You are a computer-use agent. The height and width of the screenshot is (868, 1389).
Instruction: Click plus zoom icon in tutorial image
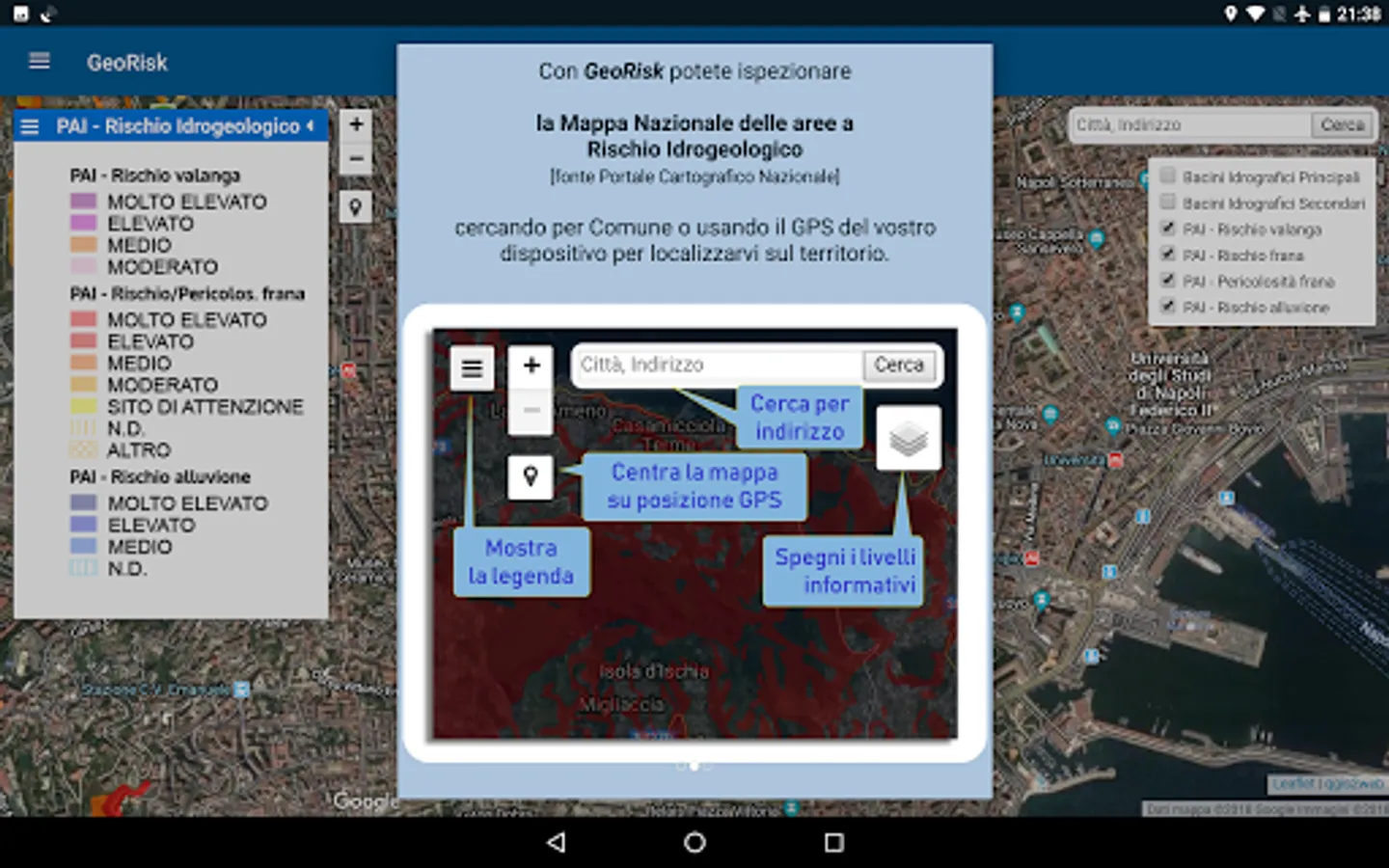tap(531, 366)
